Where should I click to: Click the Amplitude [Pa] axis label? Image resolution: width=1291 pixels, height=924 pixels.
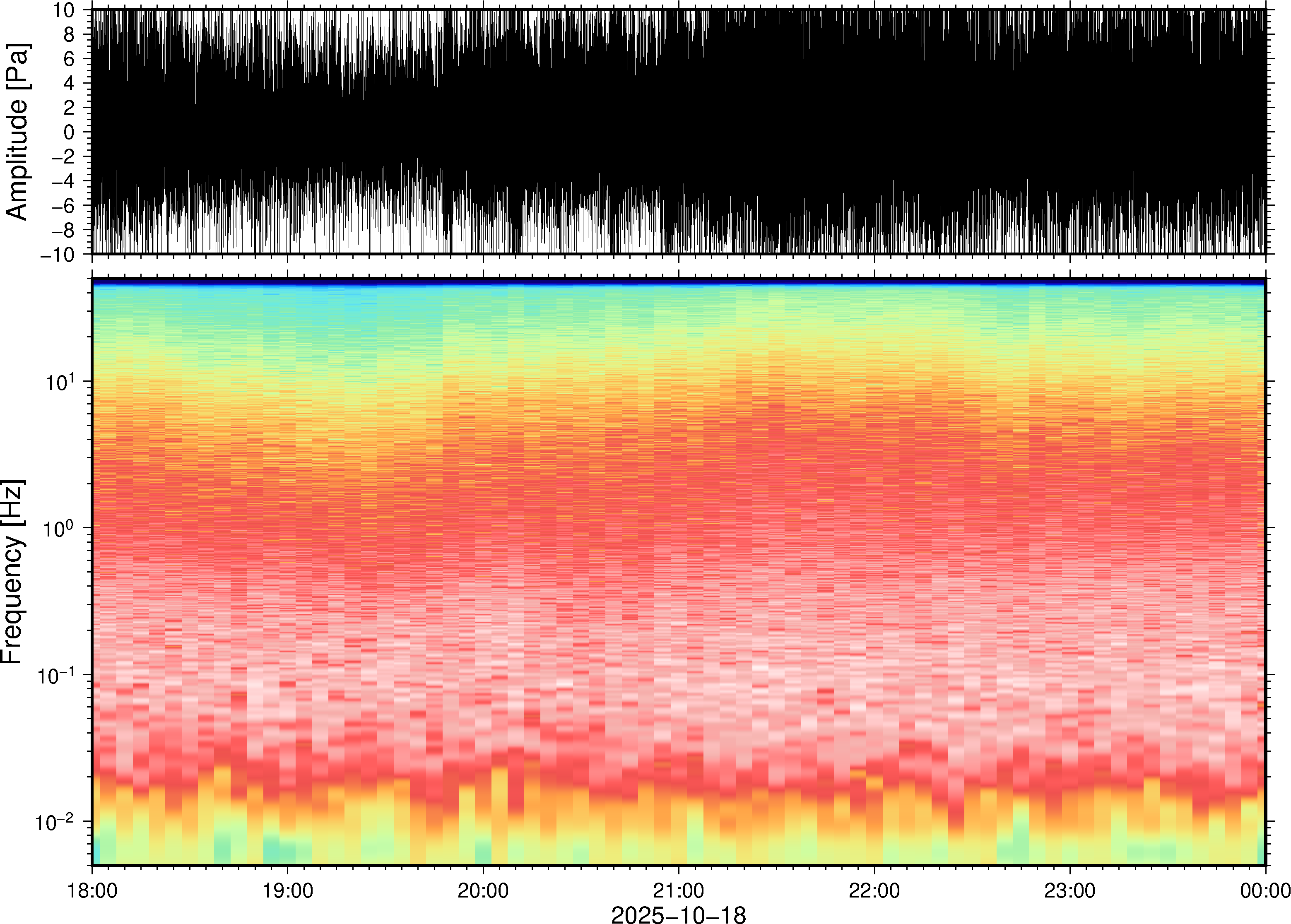pos(17,132)
